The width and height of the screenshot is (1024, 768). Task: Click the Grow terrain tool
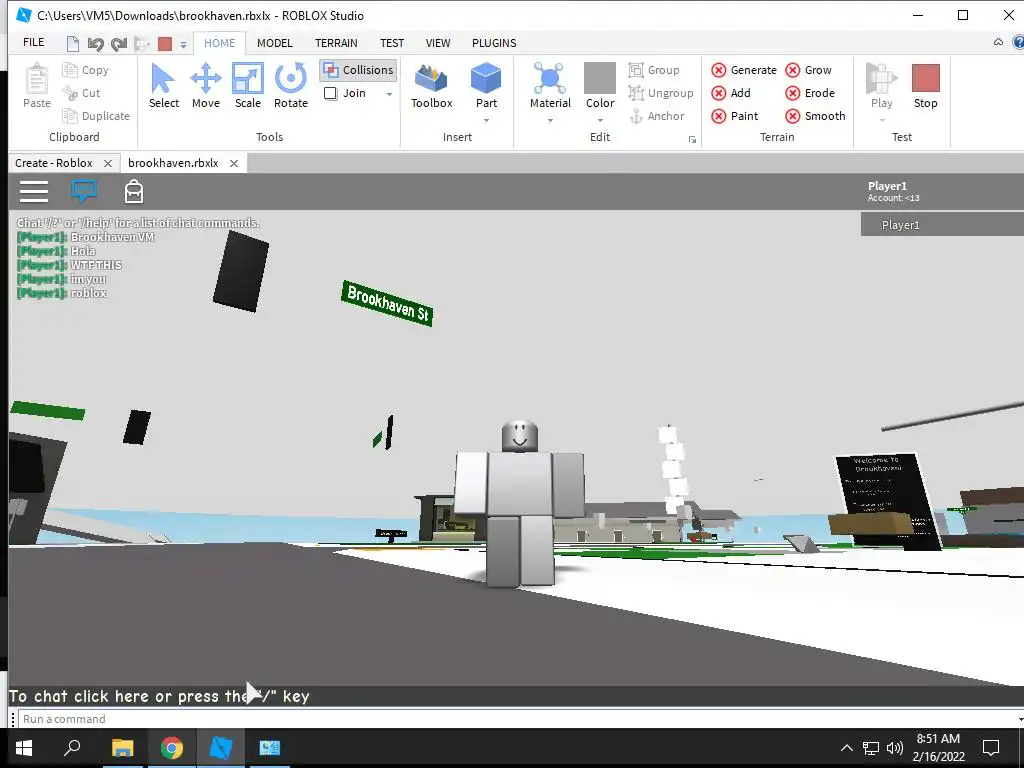808,70
